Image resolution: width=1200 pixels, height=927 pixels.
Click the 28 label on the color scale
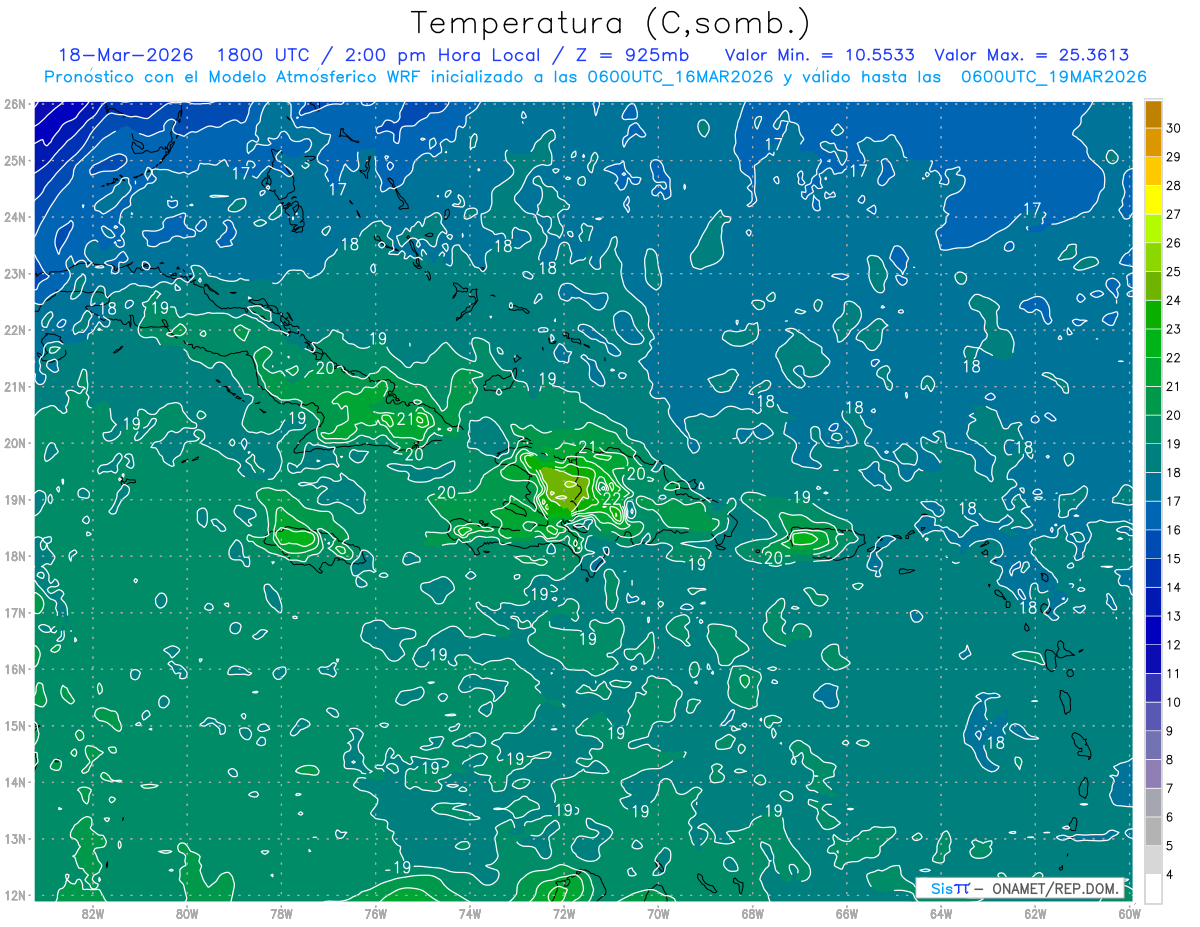click(x=1174, y=185)
